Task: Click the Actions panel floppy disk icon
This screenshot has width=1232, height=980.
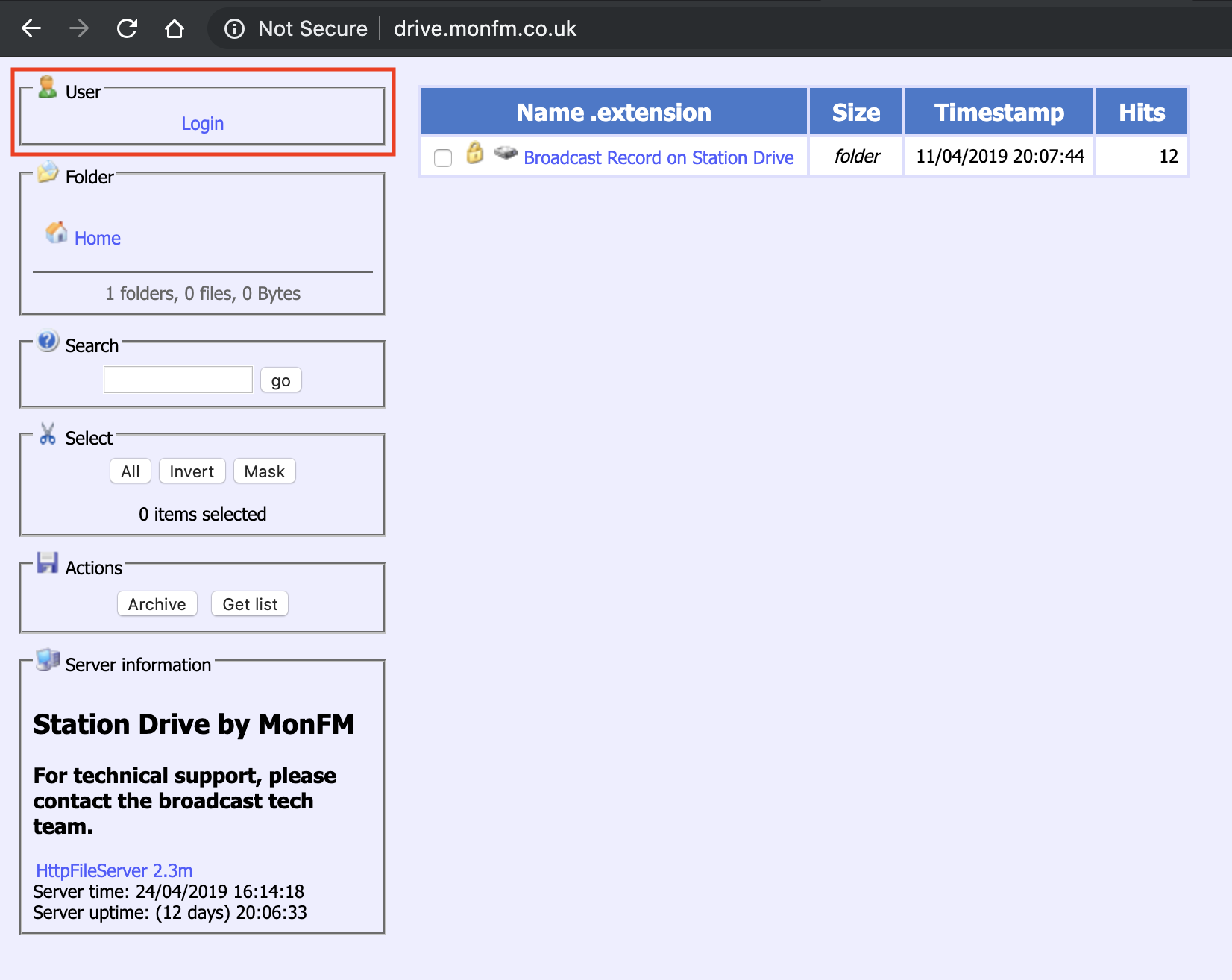Action: (x=48, y=562)
